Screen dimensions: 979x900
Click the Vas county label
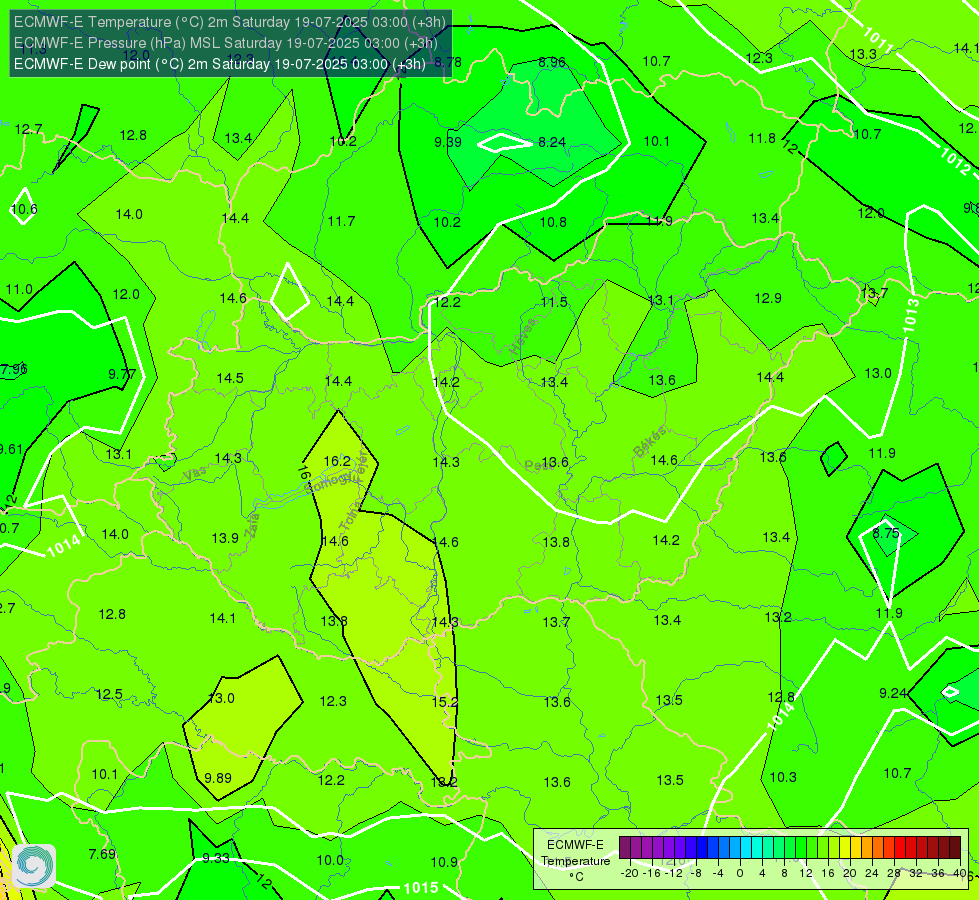pos(196,474)
